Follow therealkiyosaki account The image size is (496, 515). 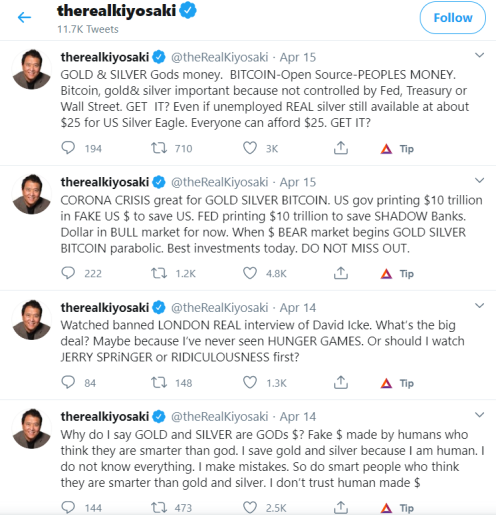(452, 18)
